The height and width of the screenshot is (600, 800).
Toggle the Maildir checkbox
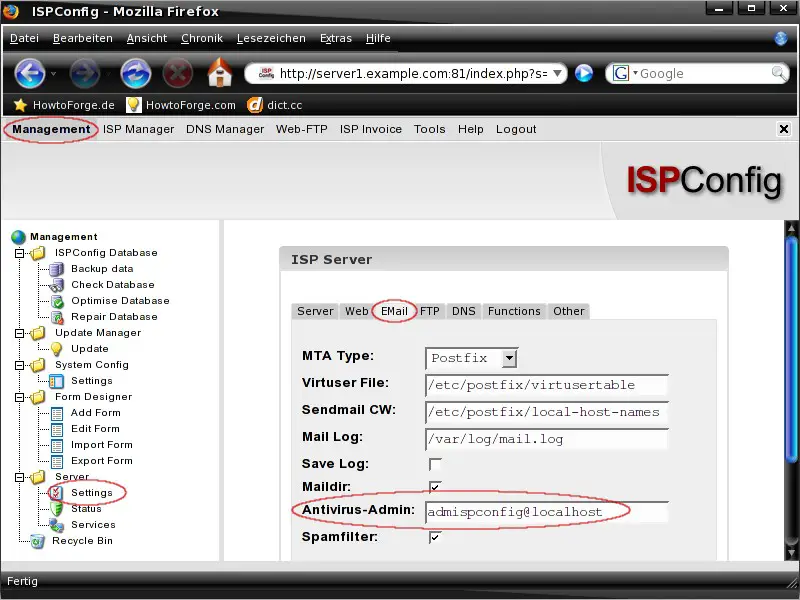[435, 487]
